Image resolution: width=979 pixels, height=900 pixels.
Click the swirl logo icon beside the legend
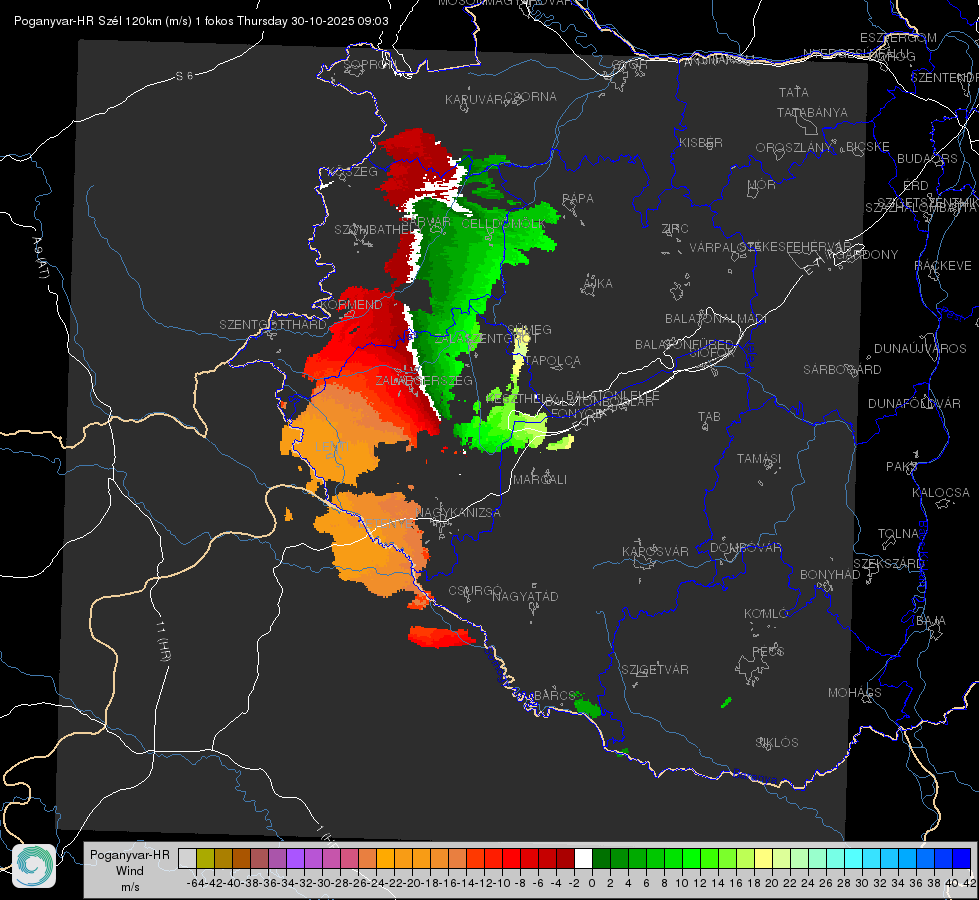coord(34,866)
